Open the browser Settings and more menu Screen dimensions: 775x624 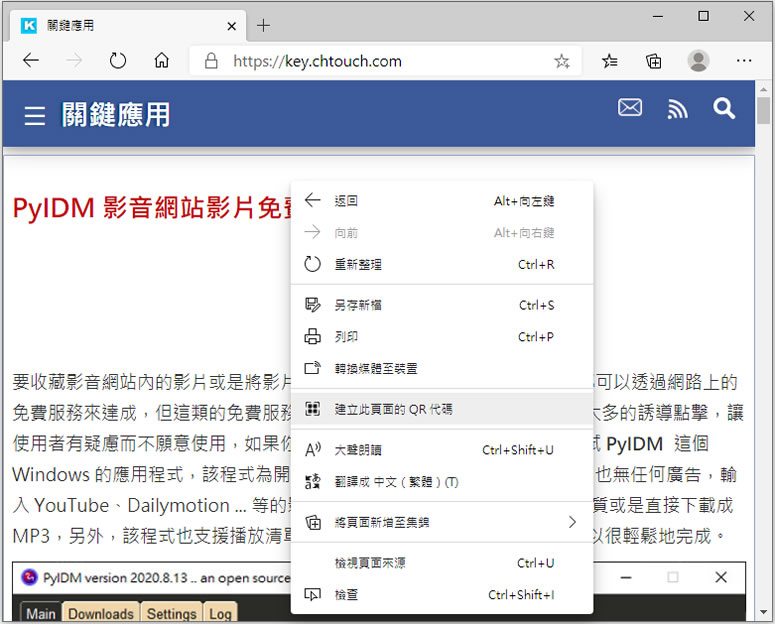click(743, 61)
